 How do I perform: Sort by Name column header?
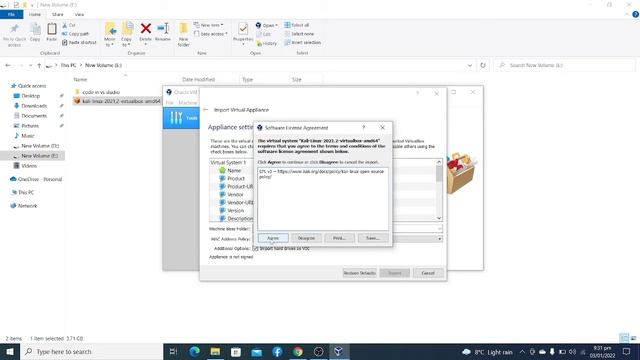click(80, 80)
